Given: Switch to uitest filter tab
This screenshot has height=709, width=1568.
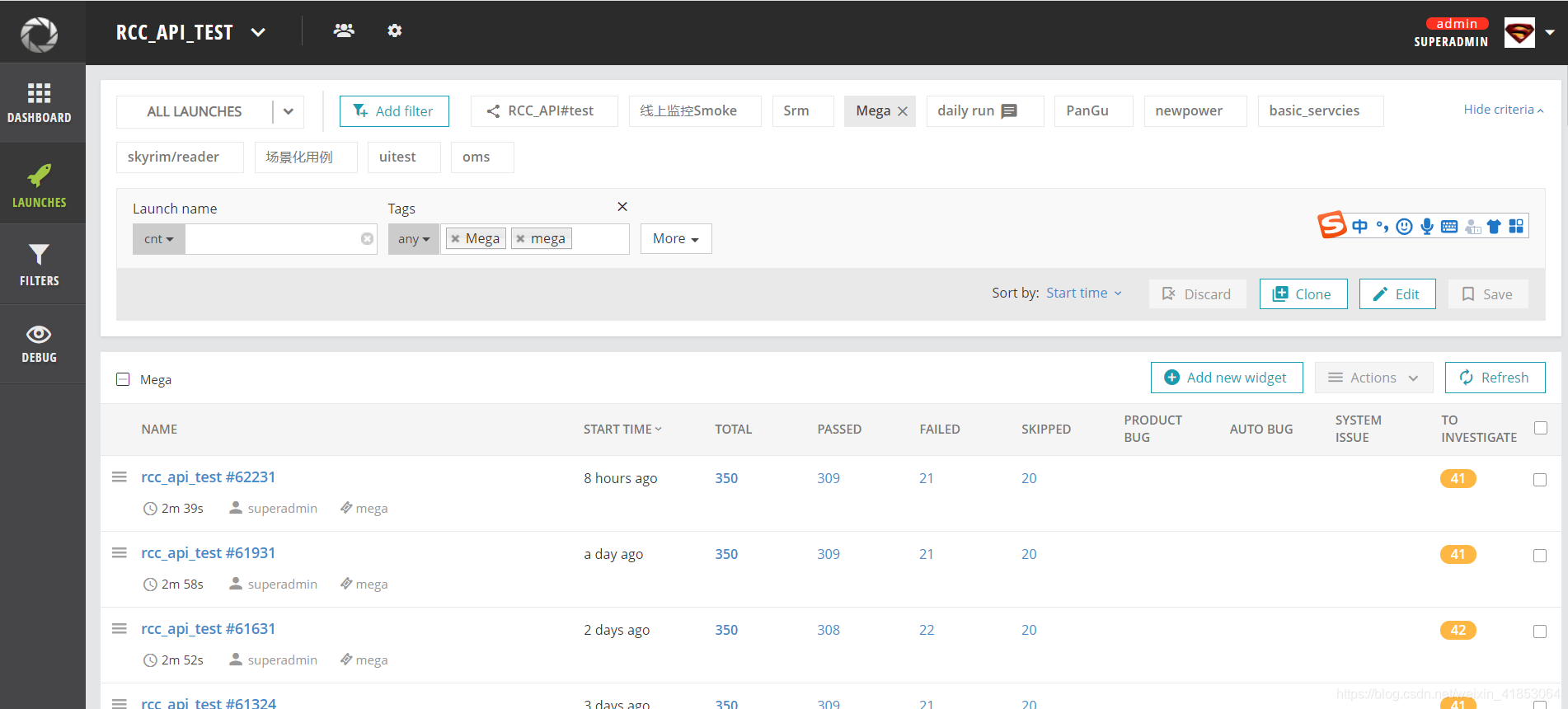Looking at the screenshot, I should click(404, 157).
